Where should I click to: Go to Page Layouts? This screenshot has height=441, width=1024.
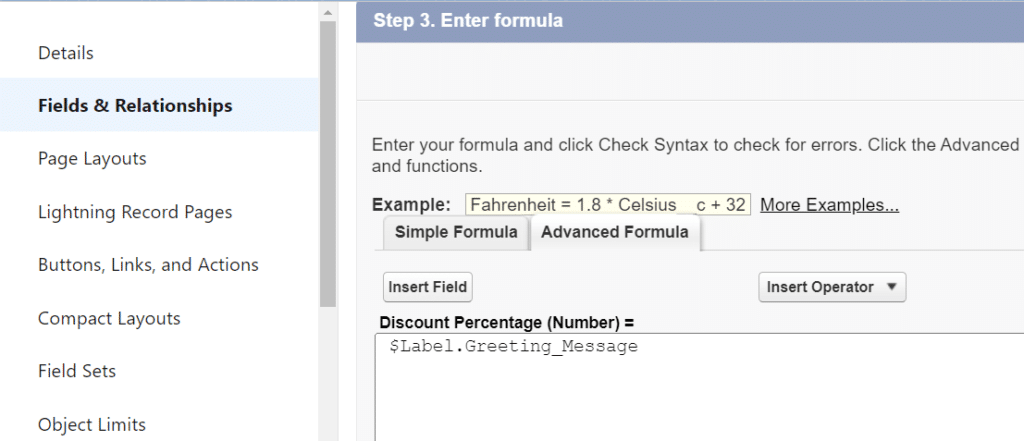[92, 158]
